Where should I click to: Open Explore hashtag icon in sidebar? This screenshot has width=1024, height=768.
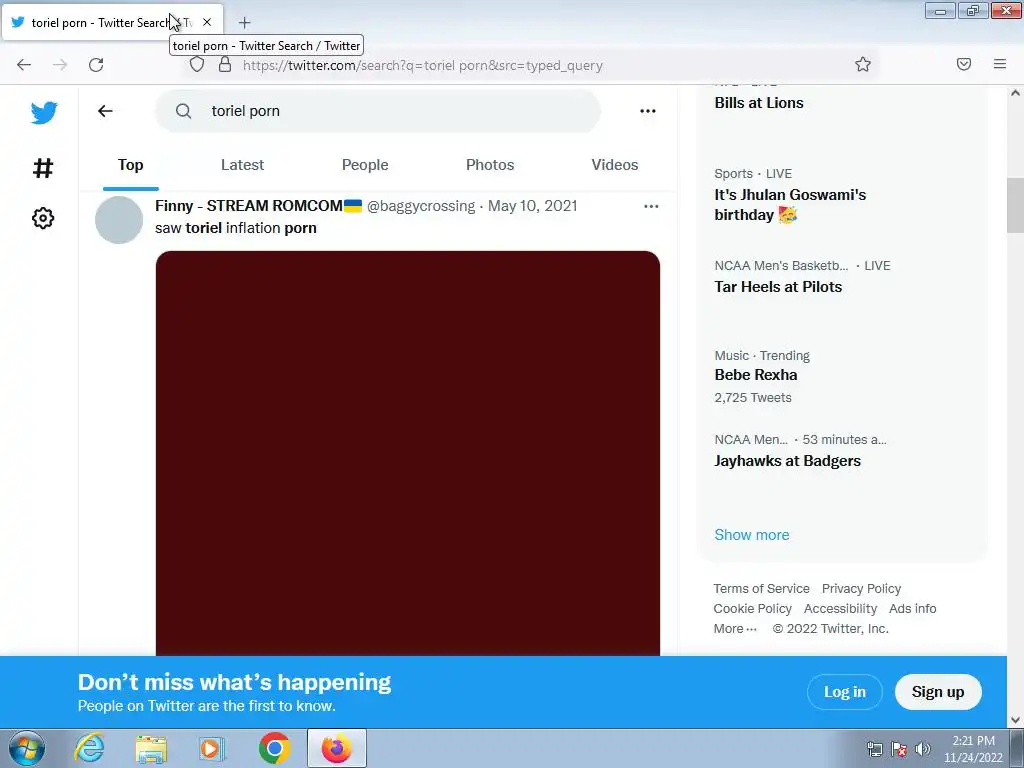[43, 168]
